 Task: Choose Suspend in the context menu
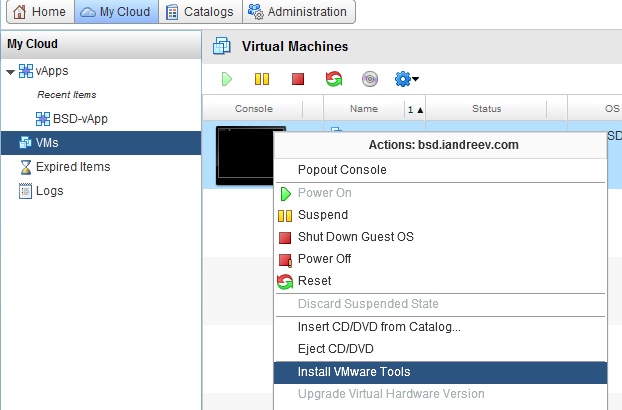[x=440, y=215]
